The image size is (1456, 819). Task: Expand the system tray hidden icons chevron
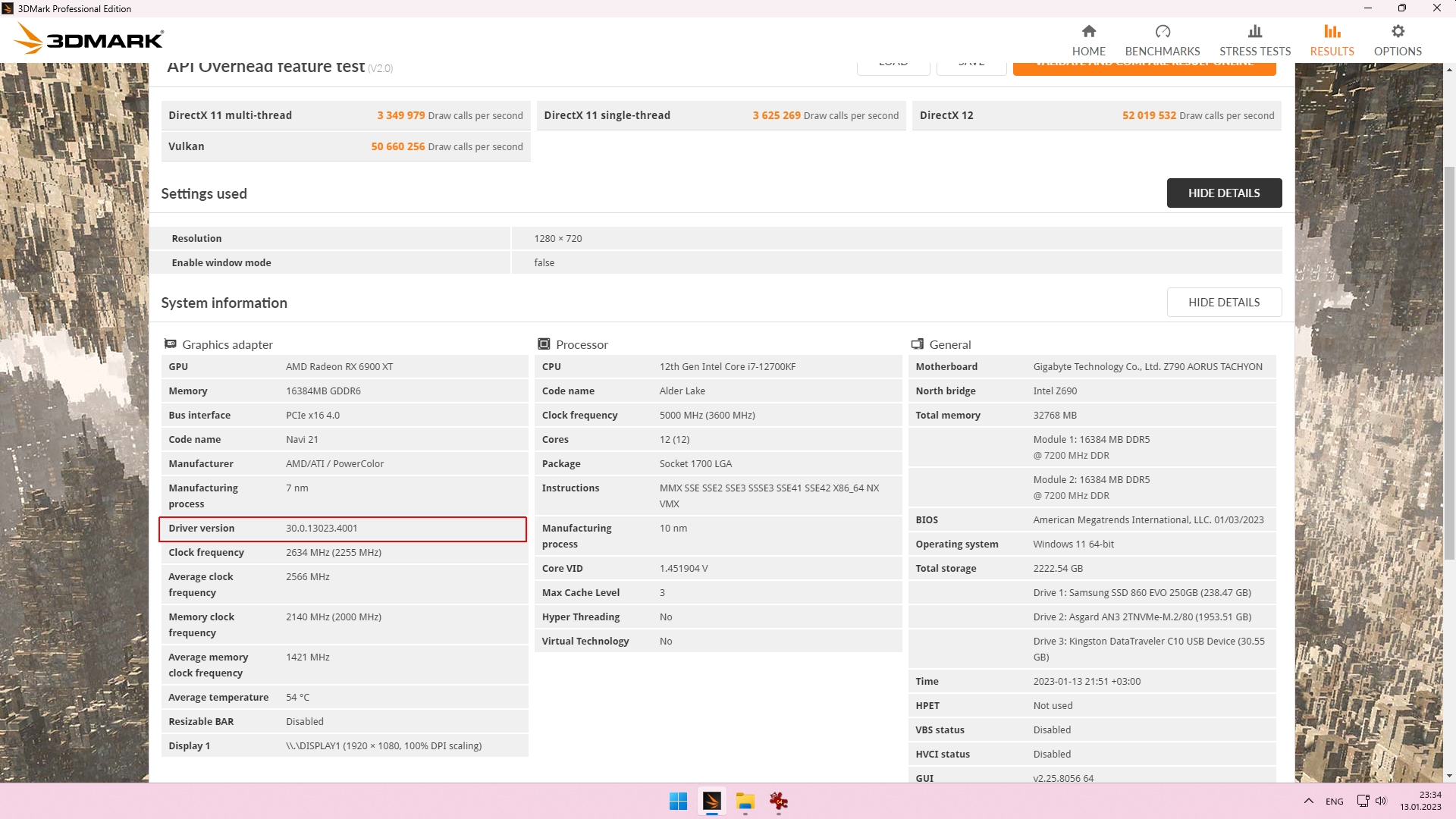coord(1308,802)
